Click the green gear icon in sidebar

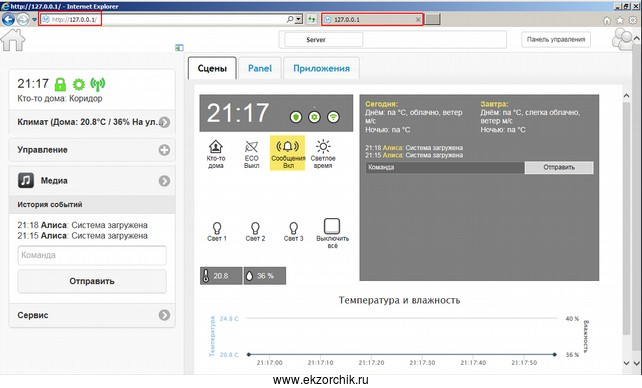[x=79, y=85]
